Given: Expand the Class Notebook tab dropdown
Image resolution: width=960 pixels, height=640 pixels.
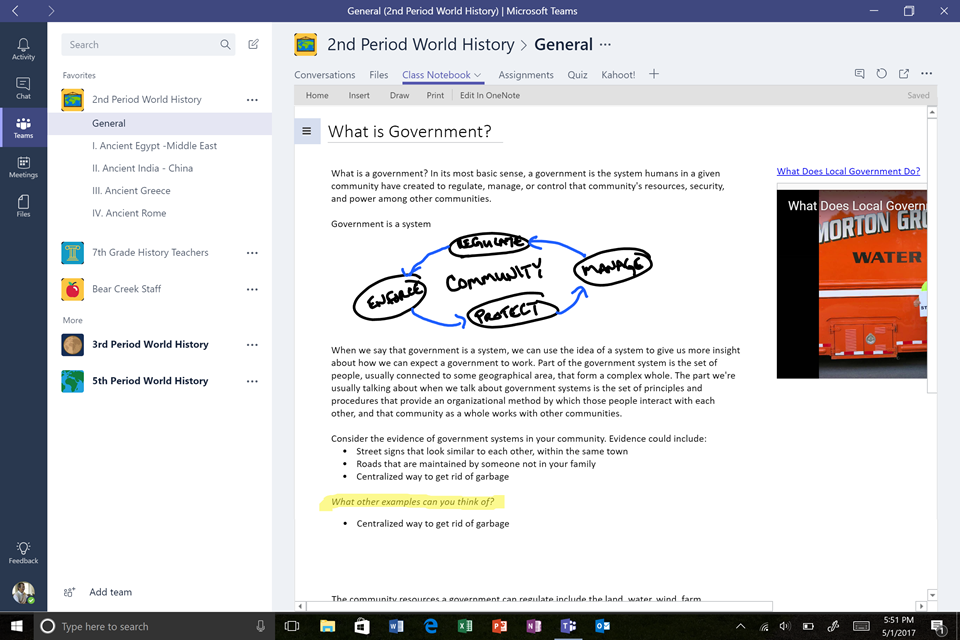Looking at the screenshot, I should pos(478,75).
